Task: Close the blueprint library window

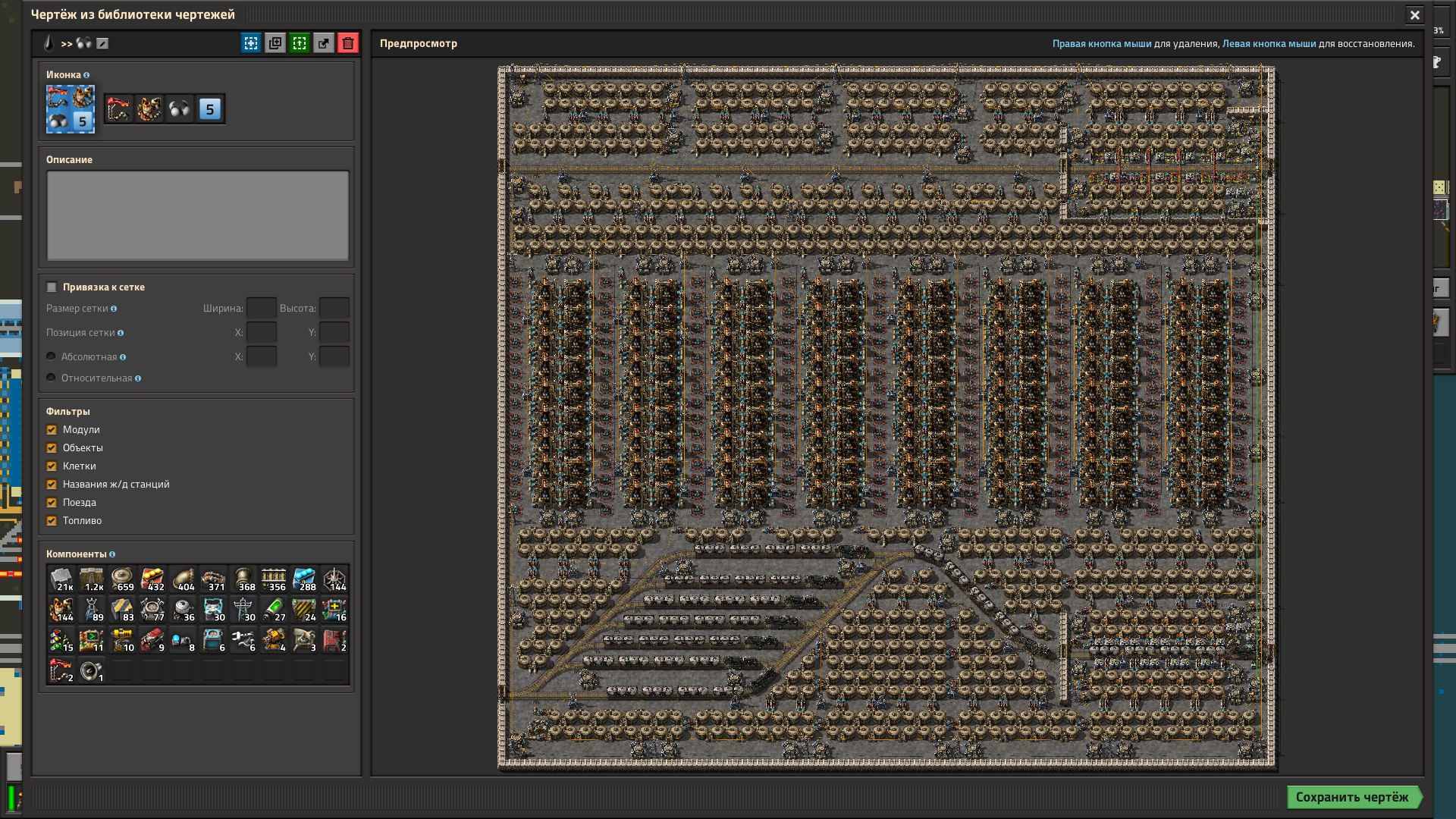Action: (x=1414, y=14)
